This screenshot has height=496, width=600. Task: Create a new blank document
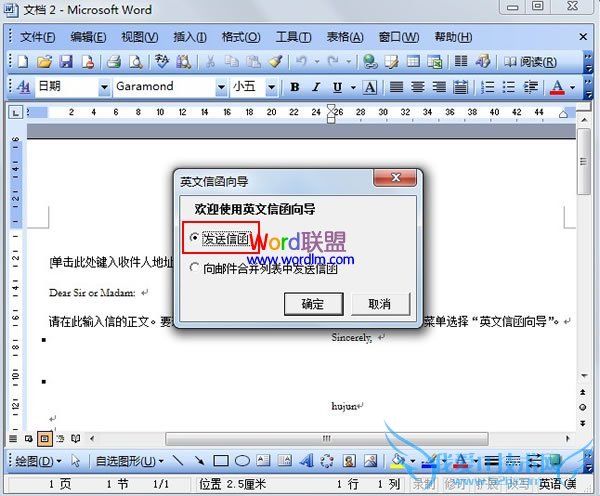tap(23, 62)
